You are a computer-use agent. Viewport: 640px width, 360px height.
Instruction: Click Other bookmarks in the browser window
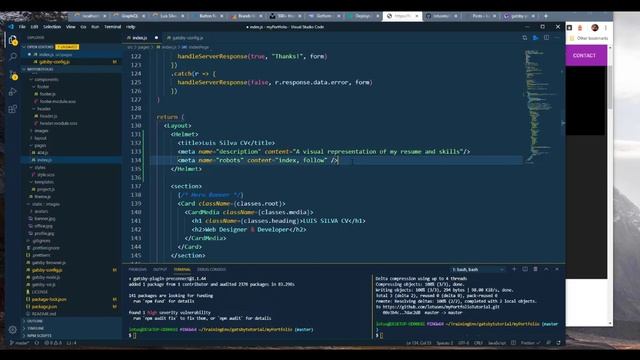pyautogui.click(x=589, y=38)
